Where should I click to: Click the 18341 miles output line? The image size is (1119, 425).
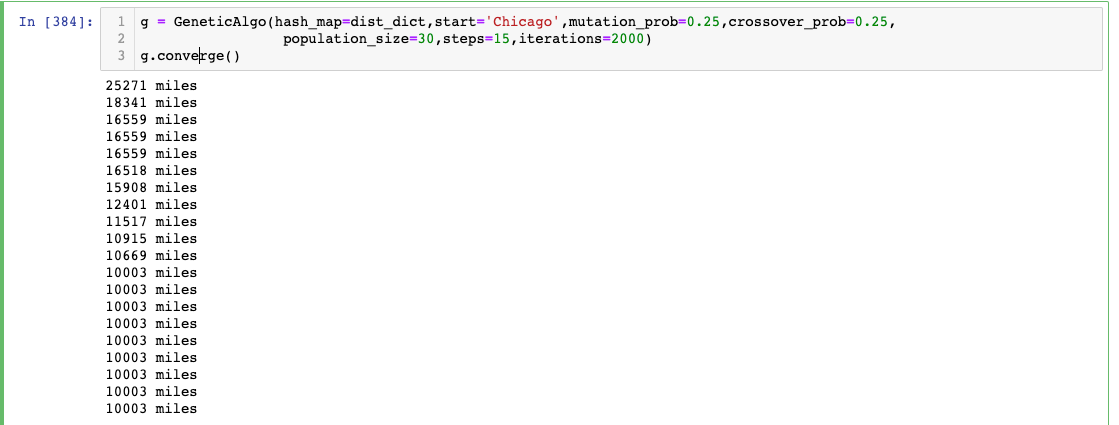[x=151, y=103]
